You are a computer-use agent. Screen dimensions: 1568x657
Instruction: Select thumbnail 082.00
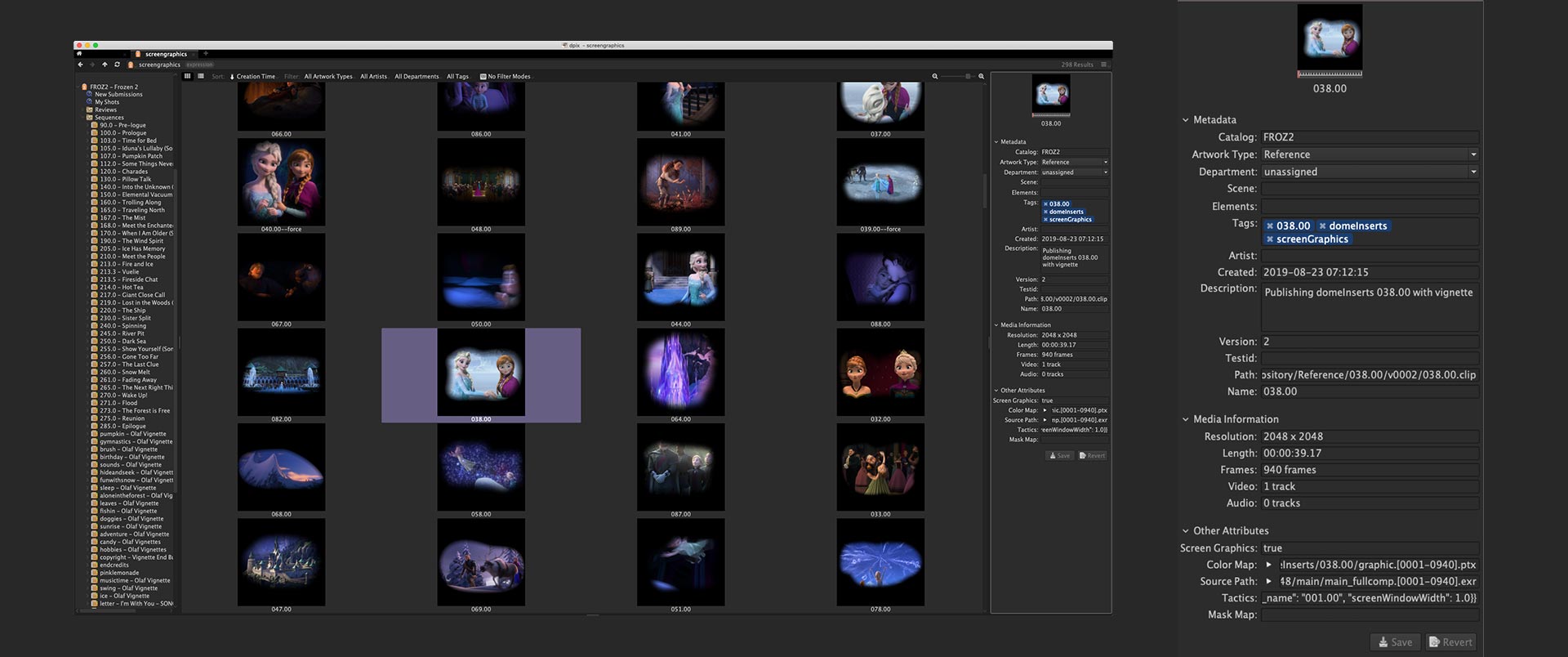pos(281,372)
